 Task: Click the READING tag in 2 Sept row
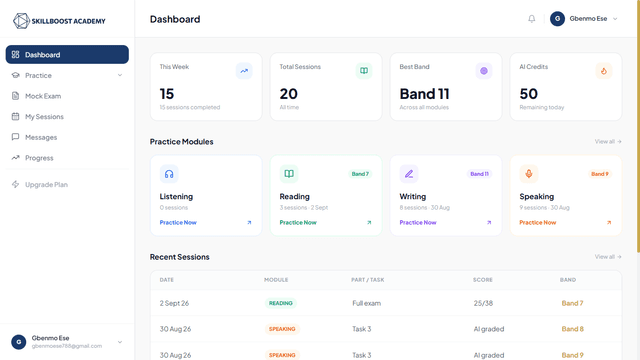[281, 303]
